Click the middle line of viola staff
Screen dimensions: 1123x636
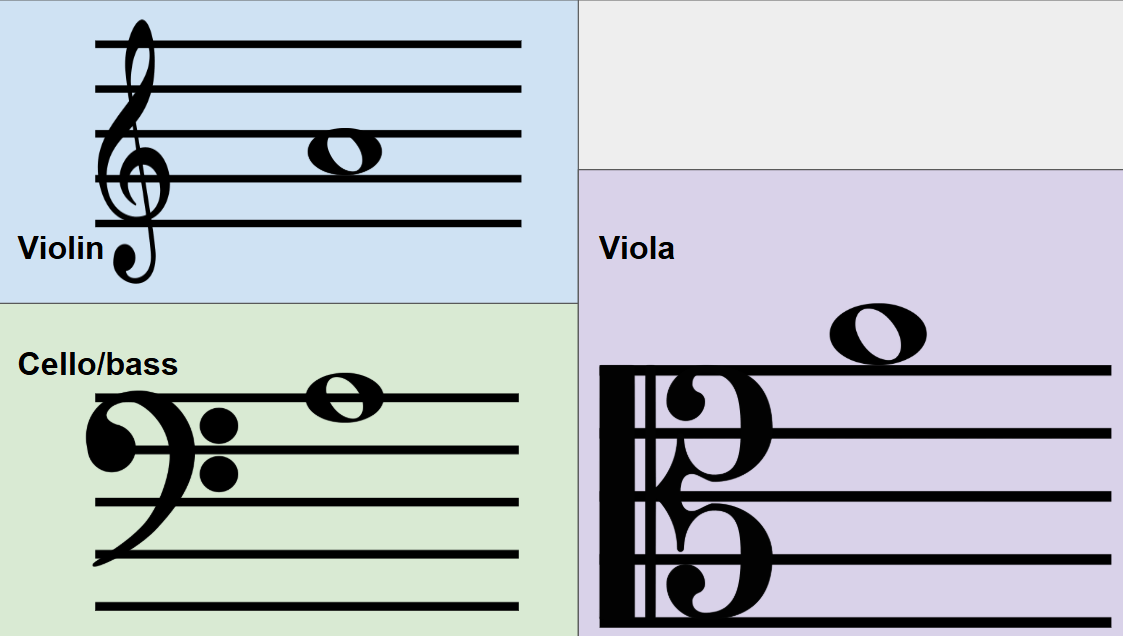tap(855, 496)
